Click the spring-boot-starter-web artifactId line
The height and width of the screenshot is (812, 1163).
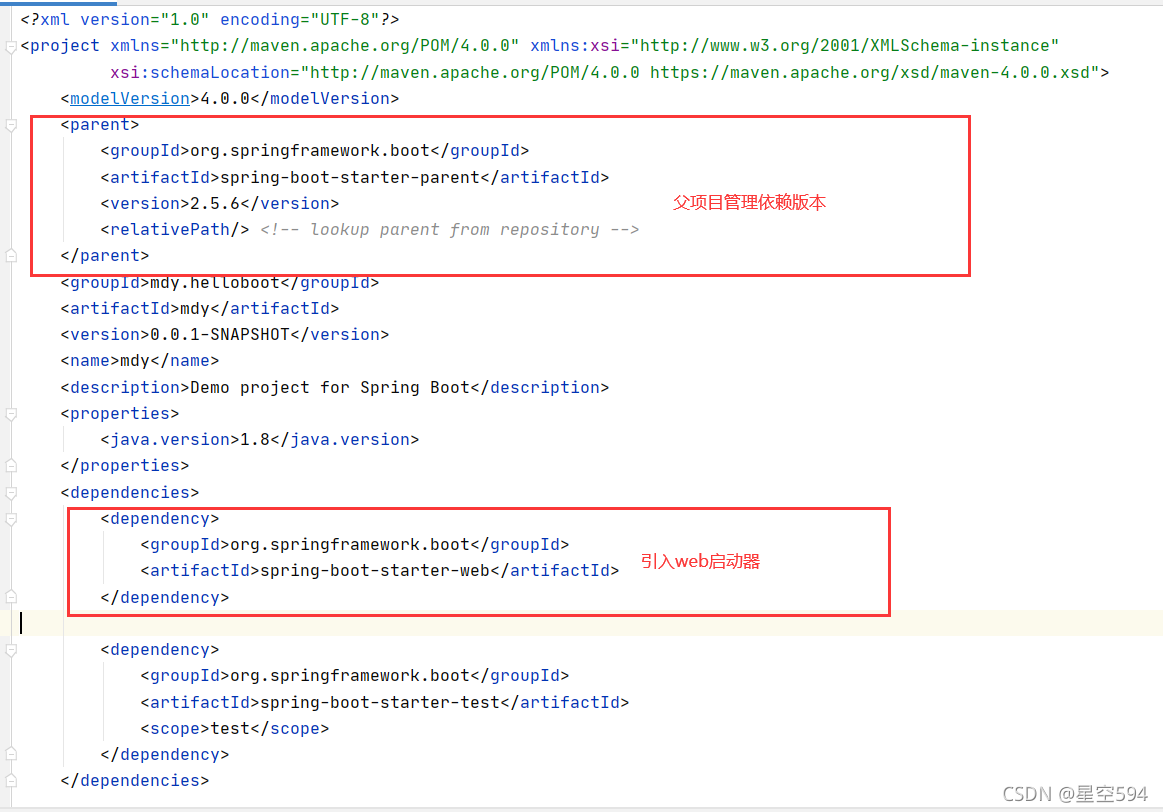point(380,570)
